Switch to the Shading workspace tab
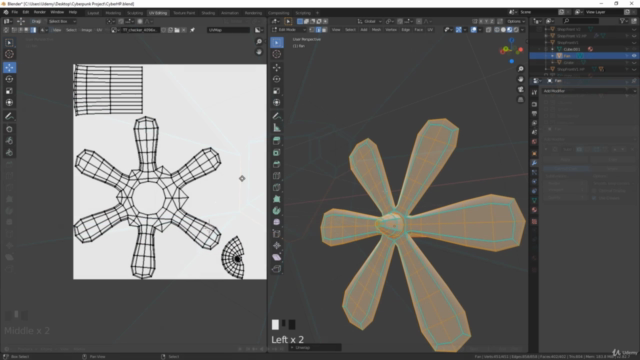 (208, 13)
